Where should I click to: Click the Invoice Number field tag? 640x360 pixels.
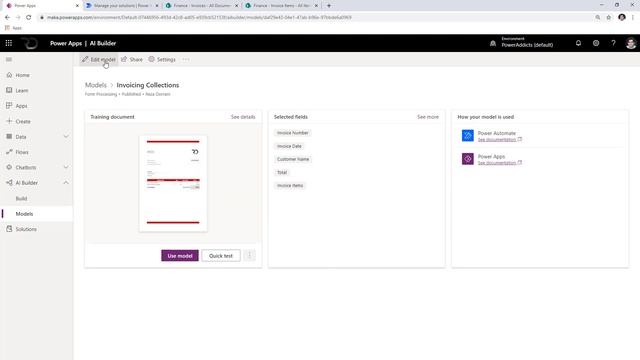[293, 133]
